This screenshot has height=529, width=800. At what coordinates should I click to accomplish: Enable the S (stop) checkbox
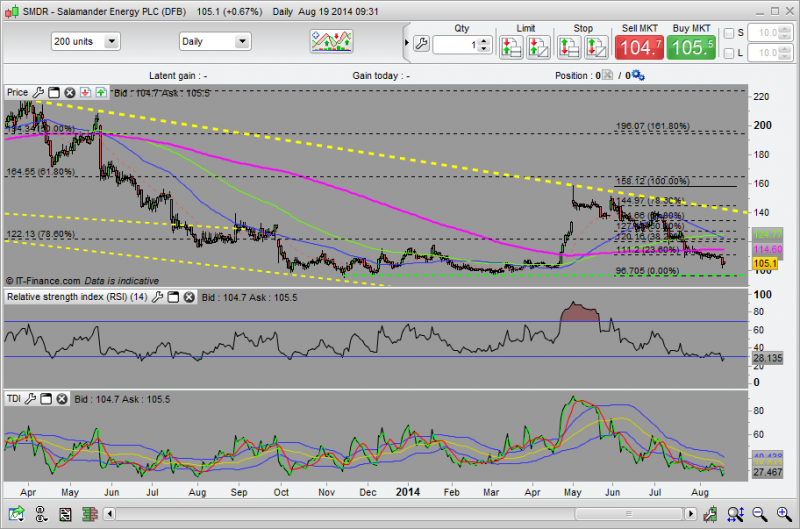pyautogui.click(x=727, y=33)
